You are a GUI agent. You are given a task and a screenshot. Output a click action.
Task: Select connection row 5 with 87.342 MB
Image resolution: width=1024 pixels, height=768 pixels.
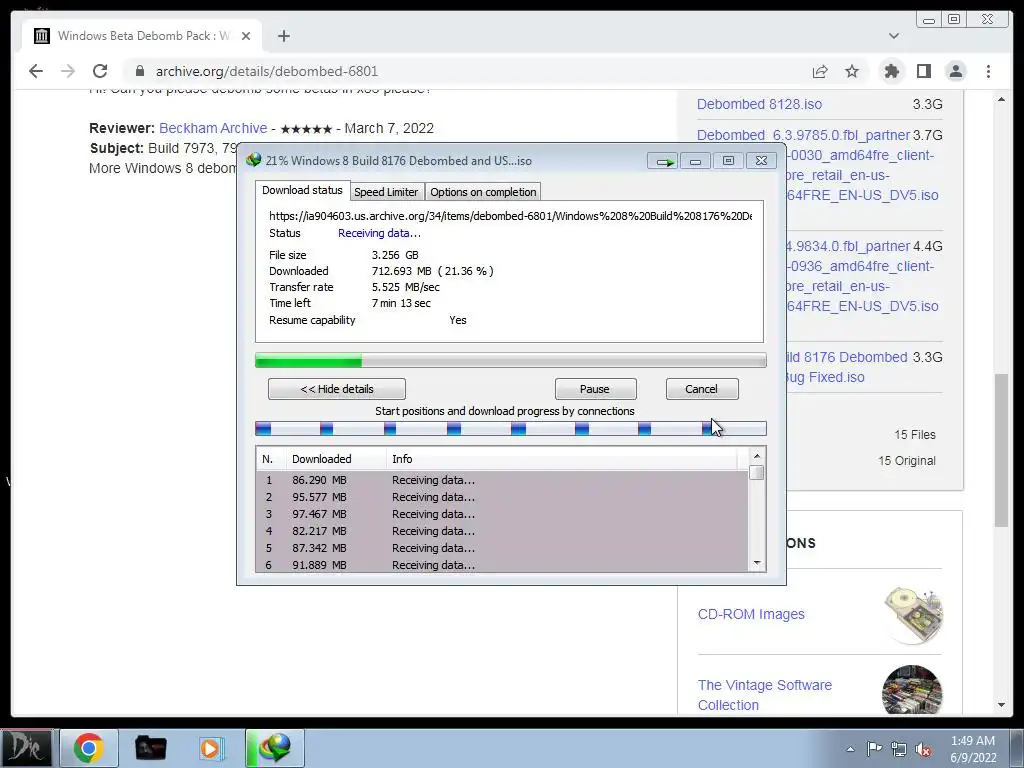tap(502, 548)
